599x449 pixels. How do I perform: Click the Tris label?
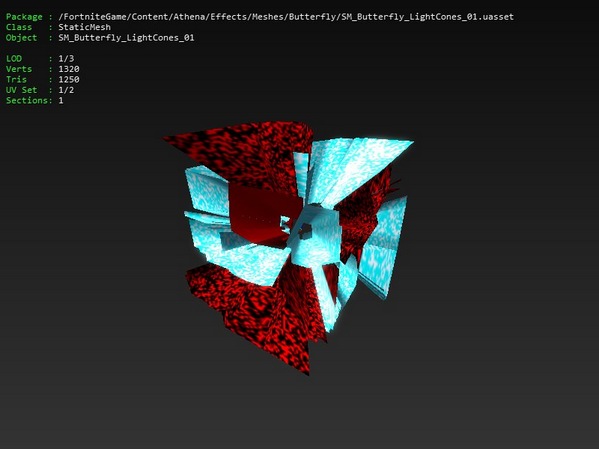(16, 79)
